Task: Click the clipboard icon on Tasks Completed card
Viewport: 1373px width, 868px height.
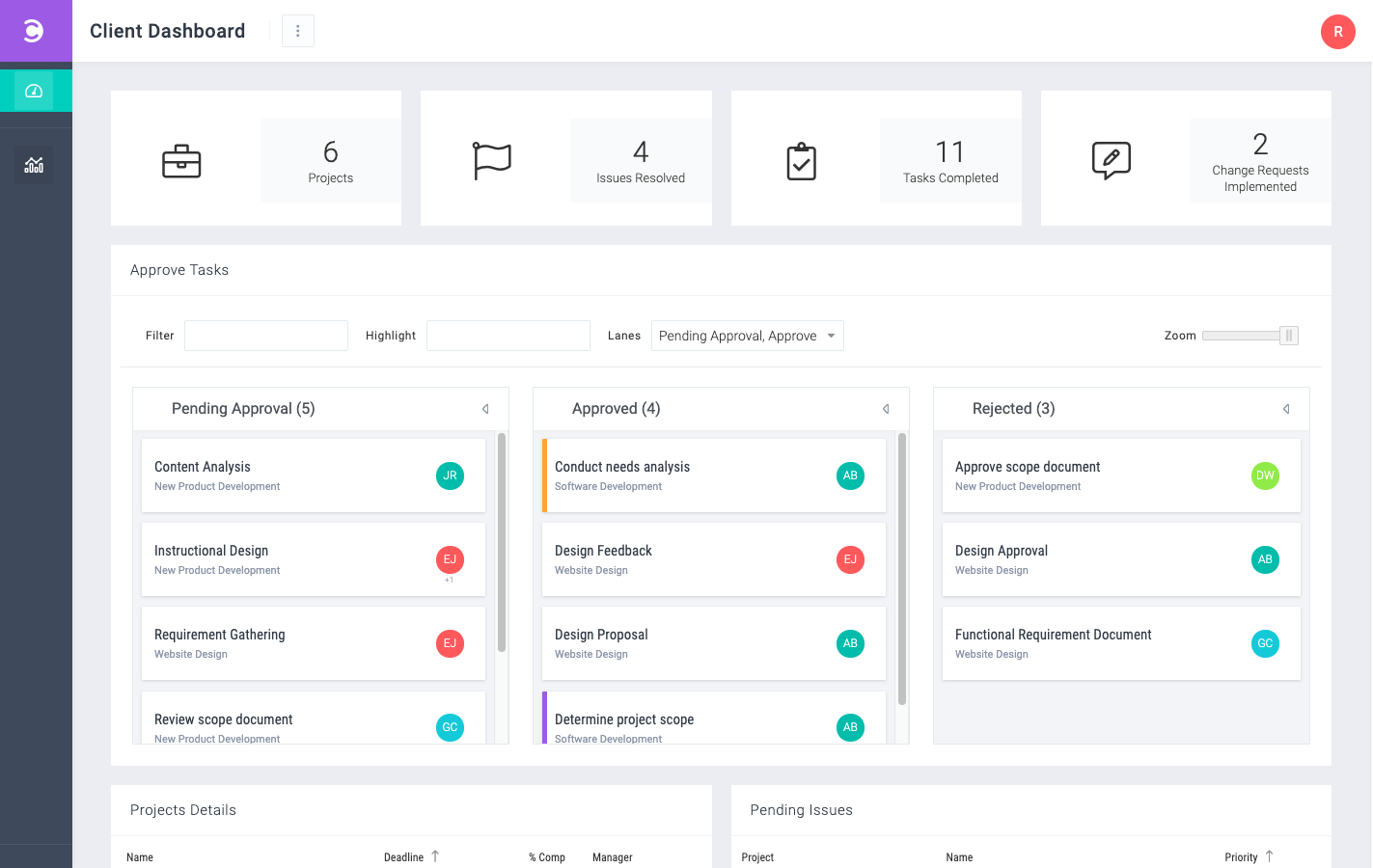Action: (x=801, y=161)
